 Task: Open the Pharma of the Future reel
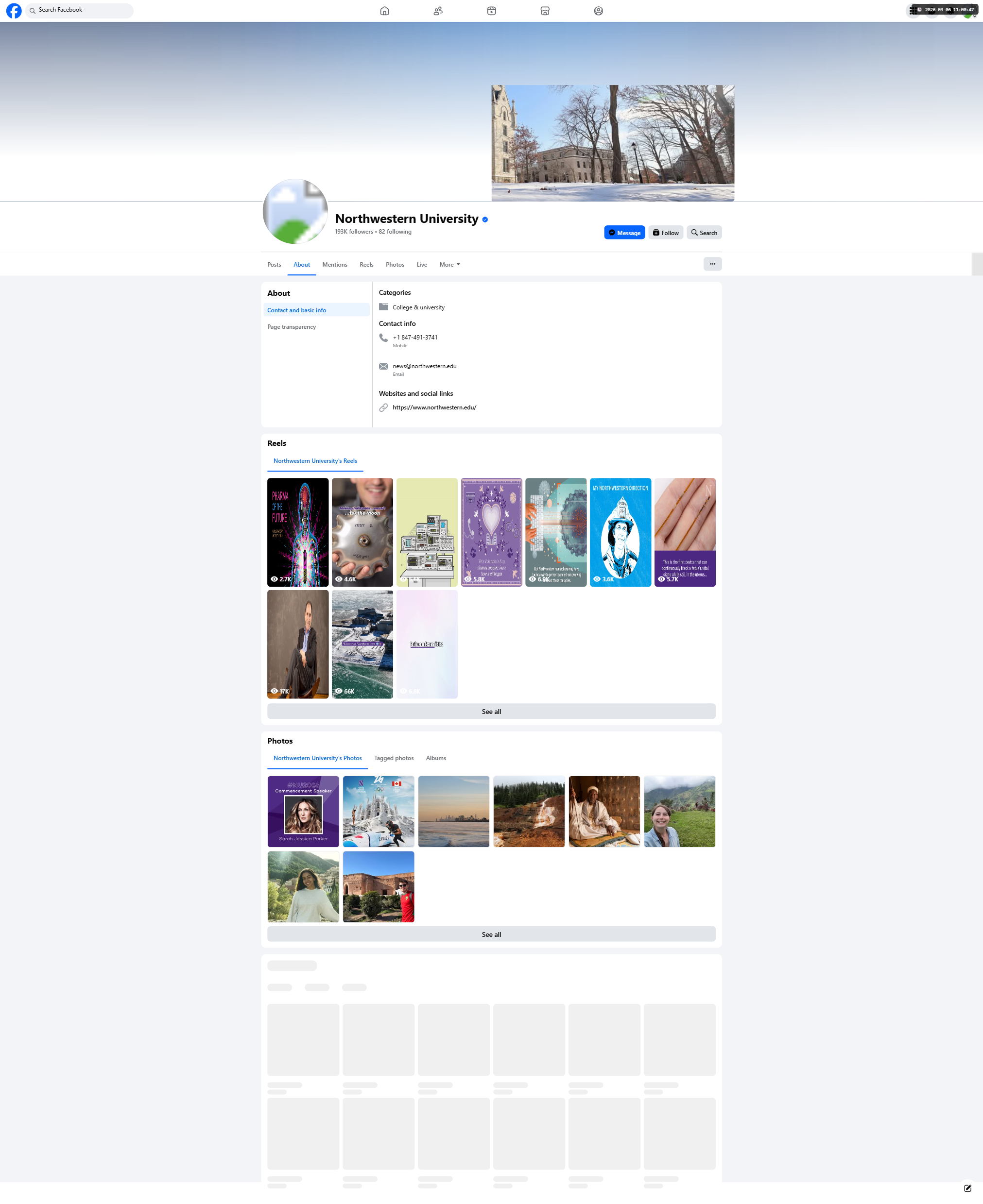(298, 531)
